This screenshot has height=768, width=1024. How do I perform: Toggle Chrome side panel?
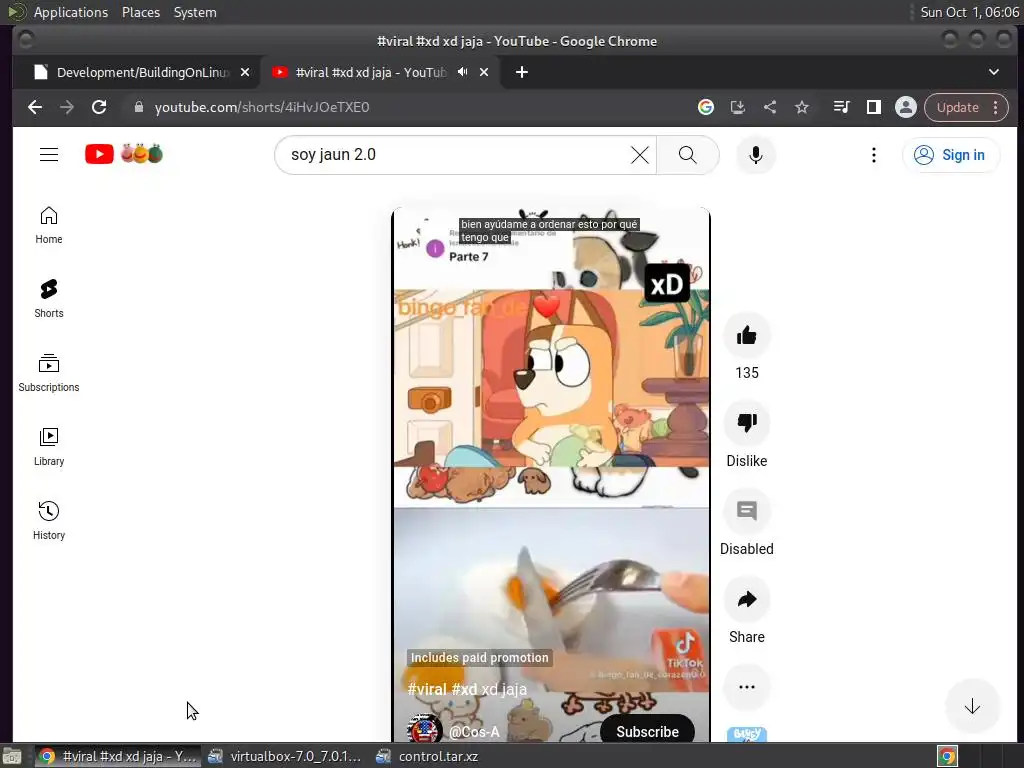click(874, 107)
